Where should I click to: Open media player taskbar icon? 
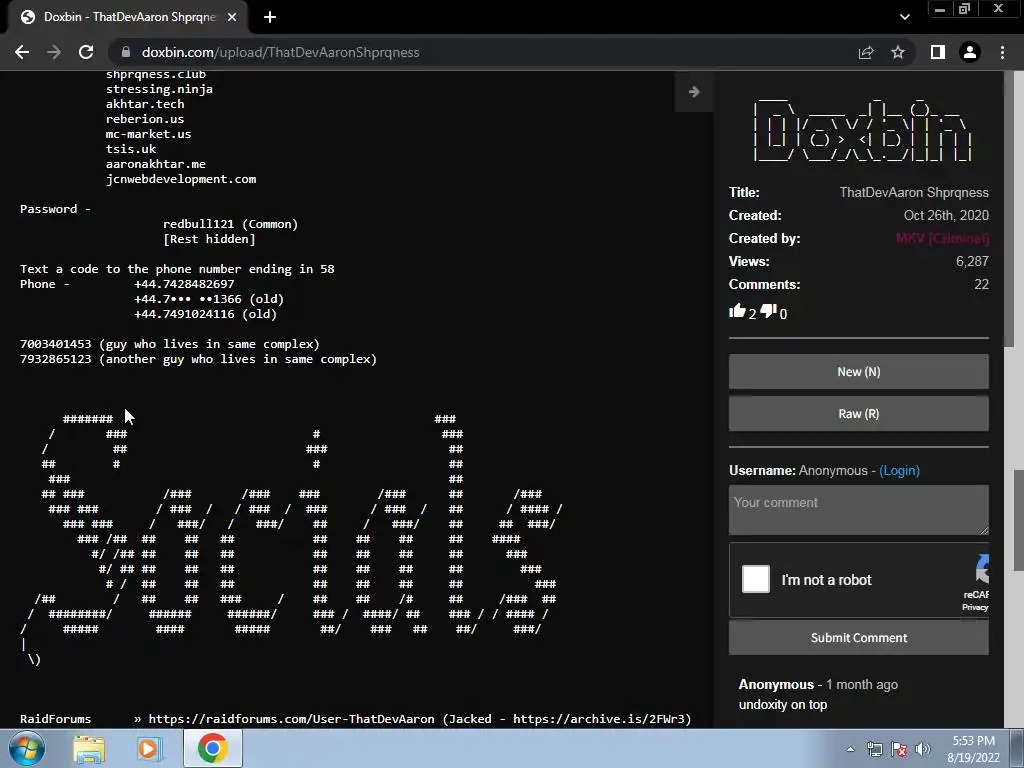pos(149,749)
